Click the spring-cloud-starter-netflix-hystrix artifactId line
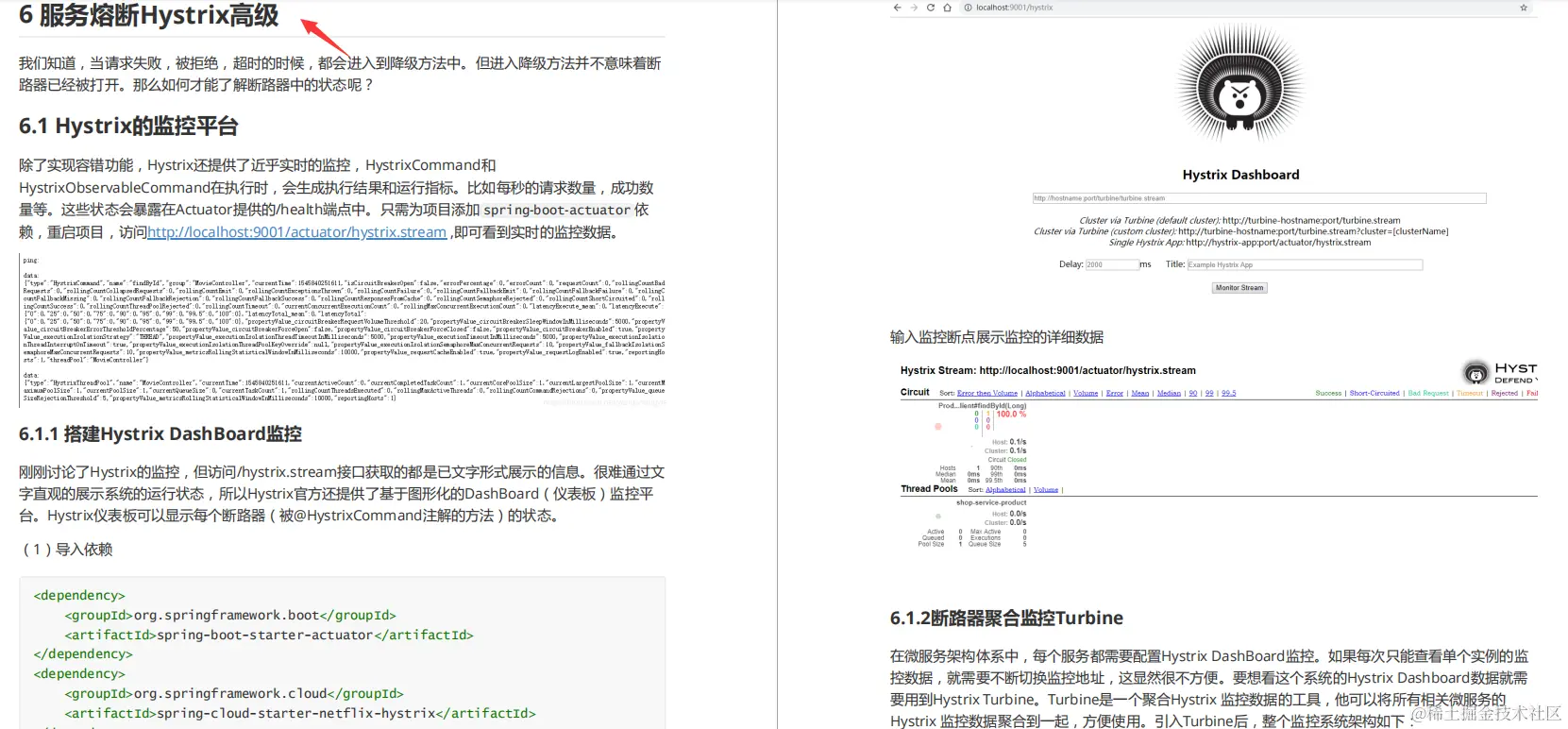 coord(300,713)
